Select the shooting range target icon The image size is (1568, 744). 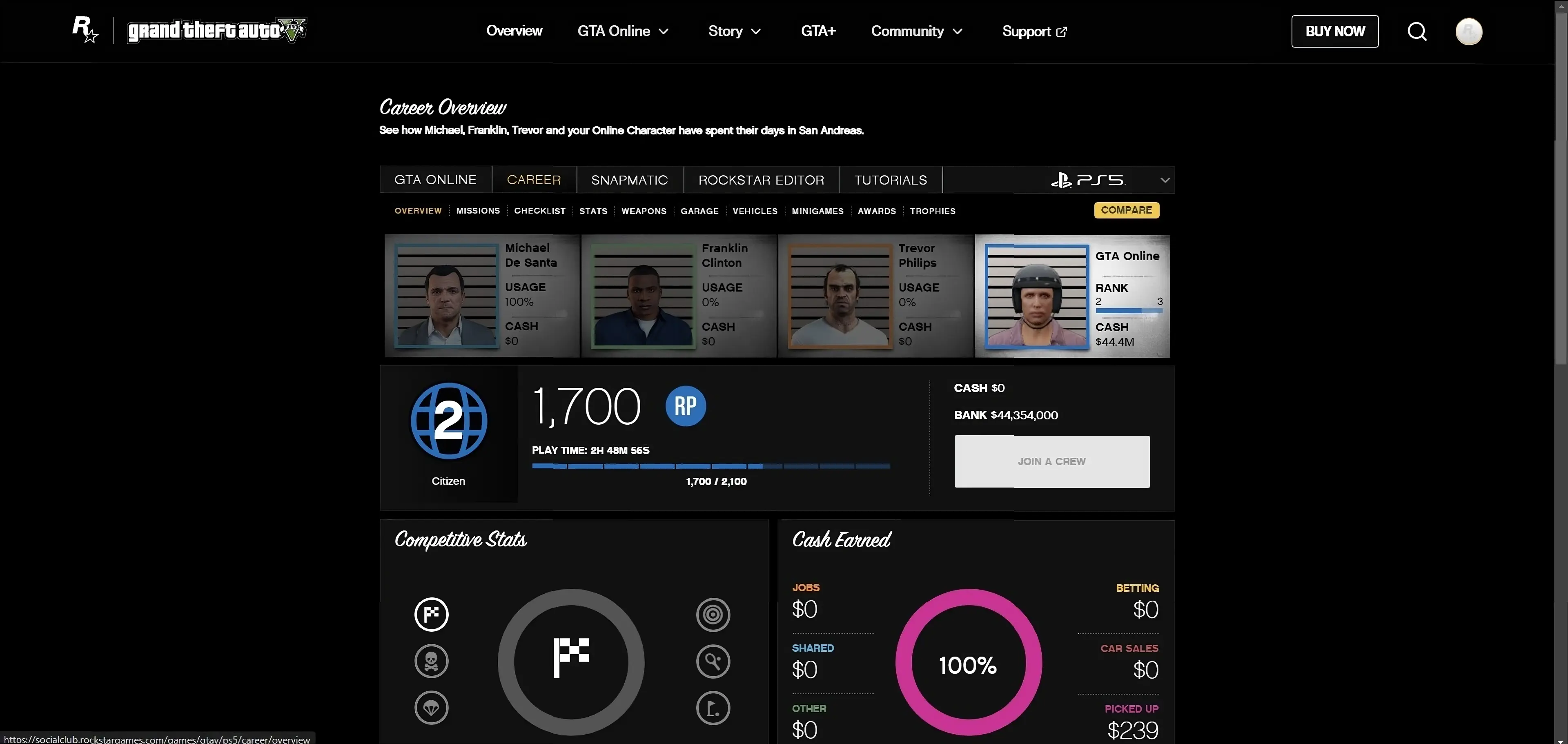tap(713, 614)
